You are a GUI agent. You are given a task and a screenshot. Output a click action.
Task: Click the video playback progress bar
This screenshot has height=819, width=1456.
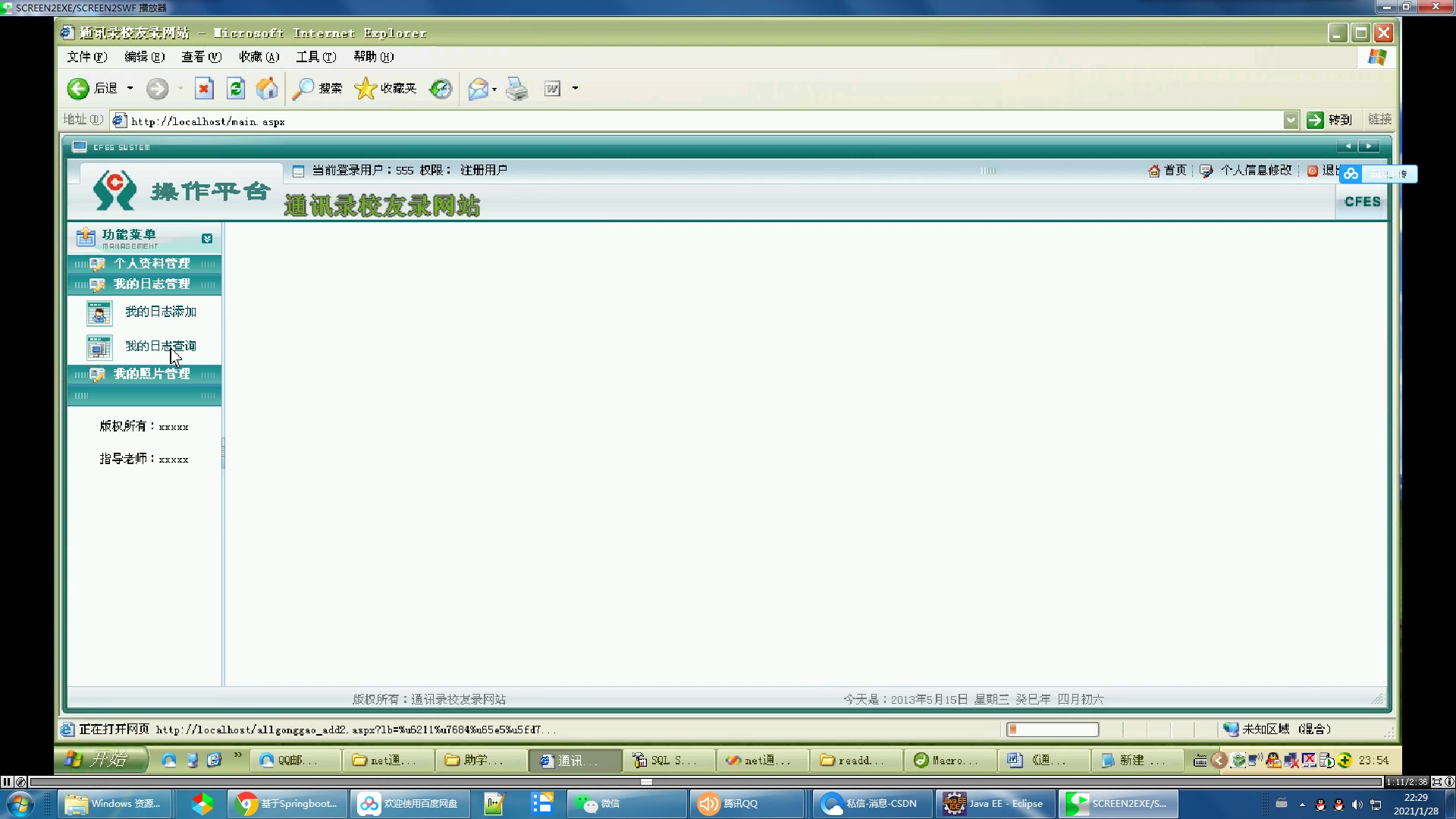pos(705,782)
